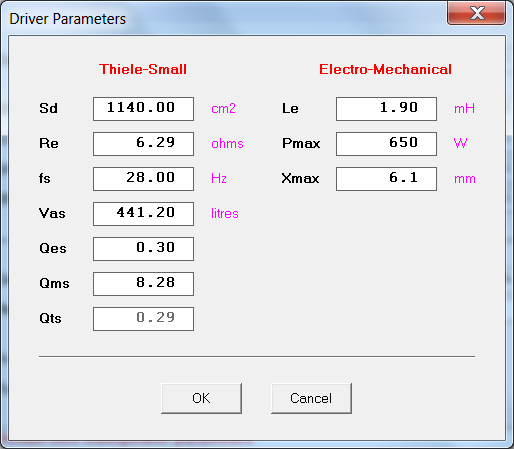Click the fs label
This screenshot has height=449, width=514.
coord(45,178)
